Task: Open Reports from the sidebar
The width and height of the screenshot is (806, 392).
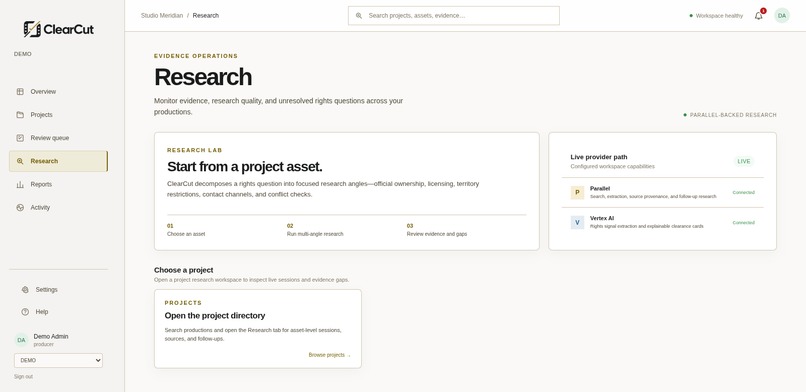Action: pyautogui.click(x=59, y=184)
